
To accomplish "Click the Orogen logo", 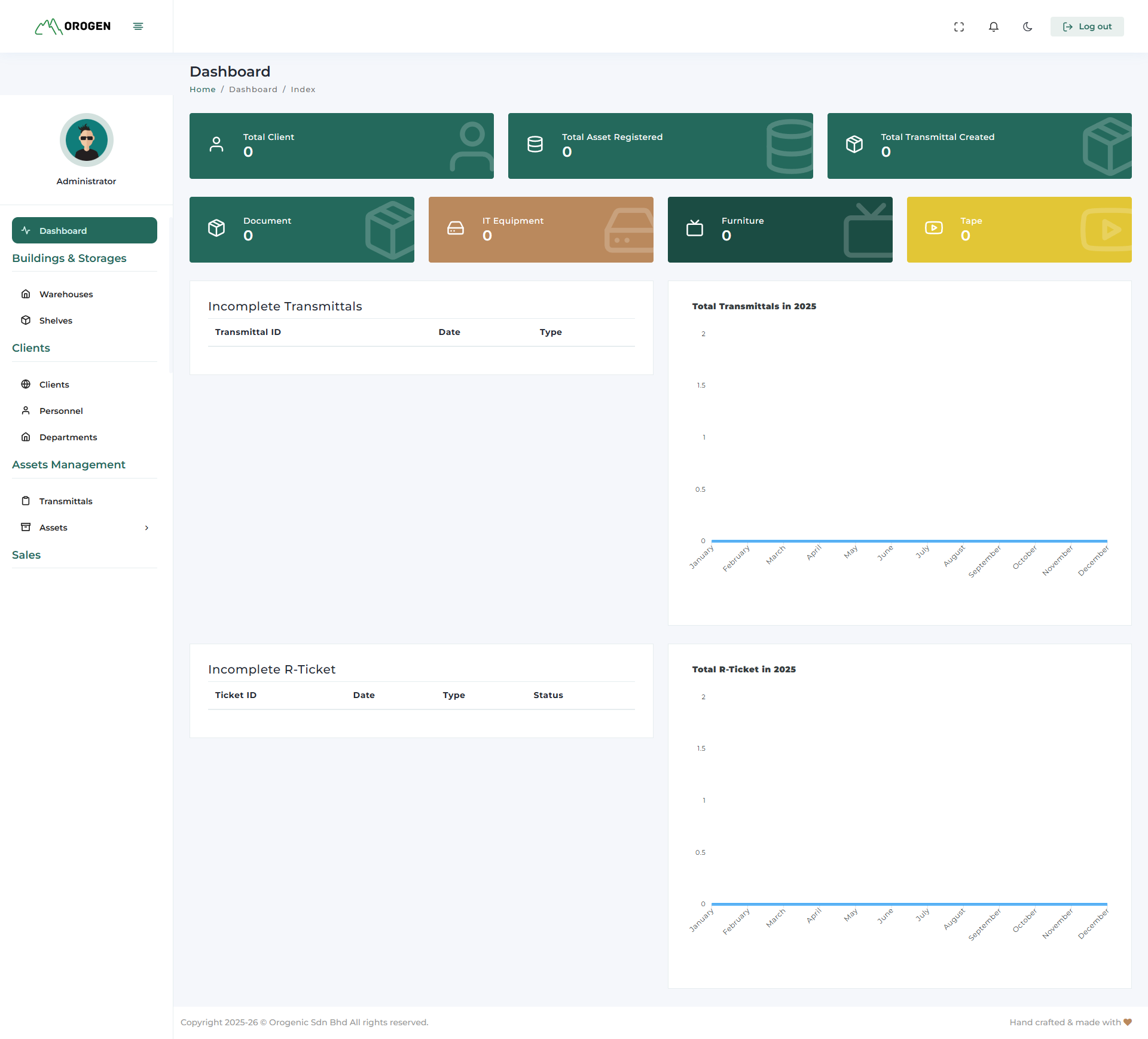I will click(73, 26).
